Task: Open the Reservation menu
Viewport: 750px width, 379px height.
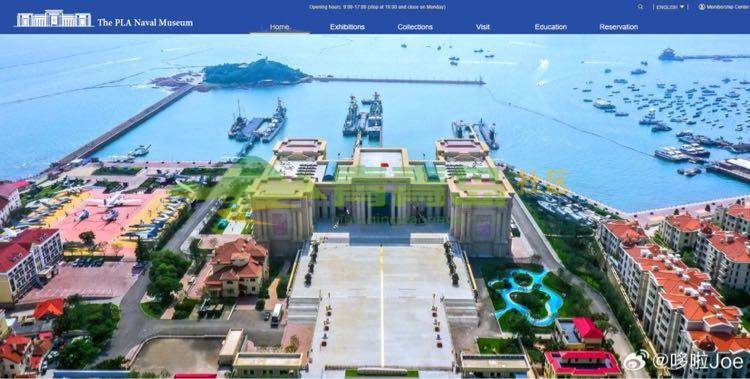Action: (x=618, y=27)
